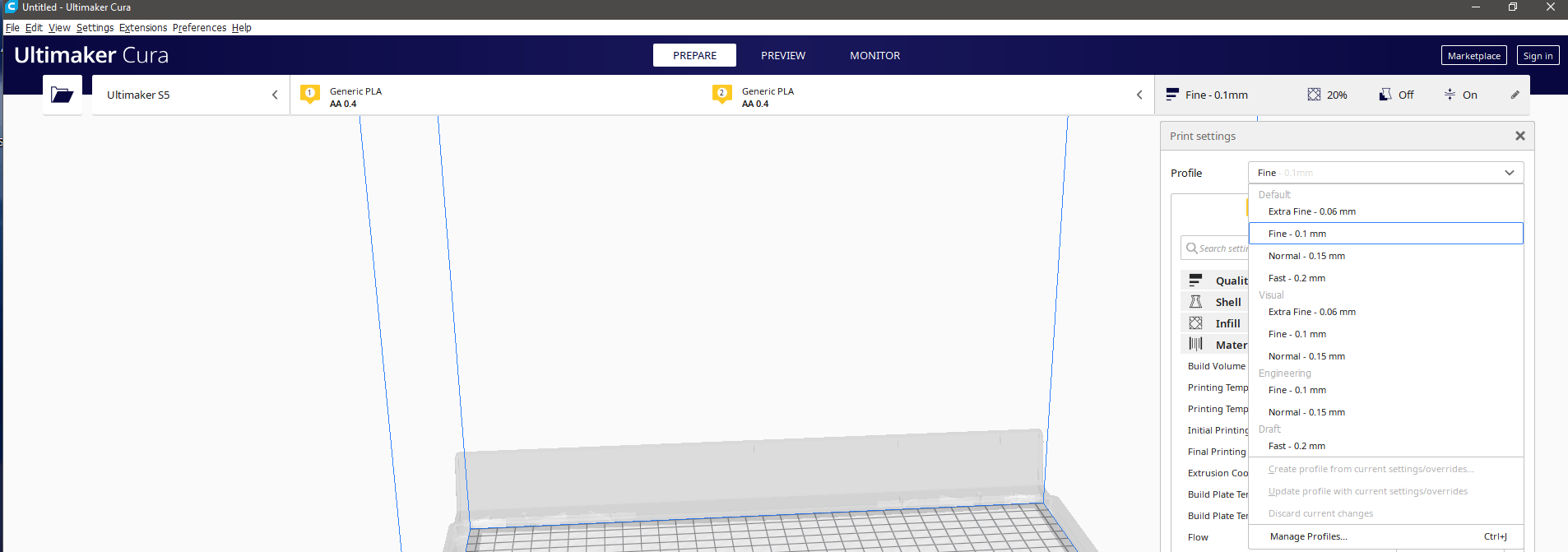
Task: Click the Sign in button
Action: 1538,55
